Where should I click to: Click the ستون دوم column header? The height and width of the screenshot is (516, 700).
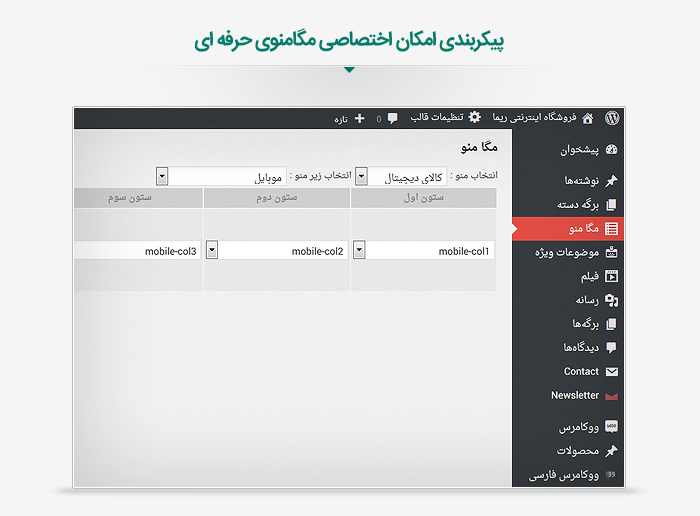pos(277,198)
